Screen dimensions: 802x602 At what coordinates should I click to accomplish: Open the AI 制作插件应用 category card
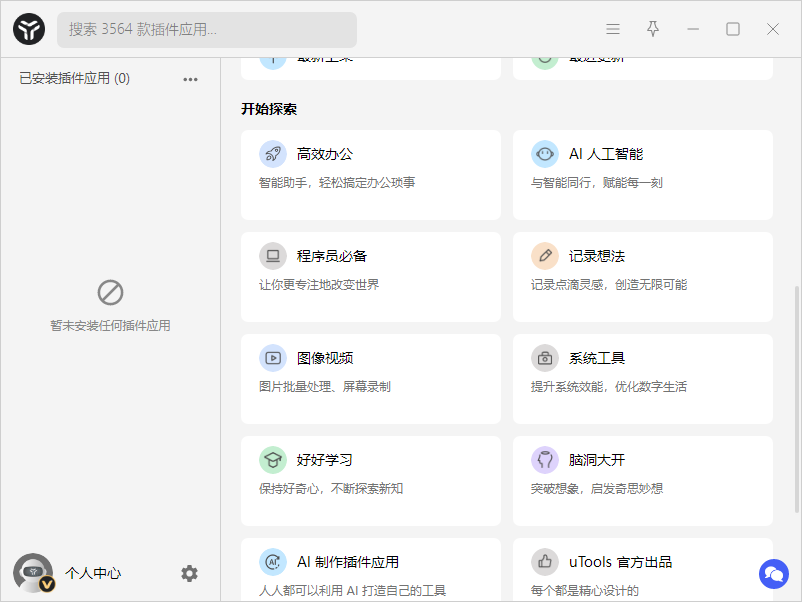click(x=371, y=568)
